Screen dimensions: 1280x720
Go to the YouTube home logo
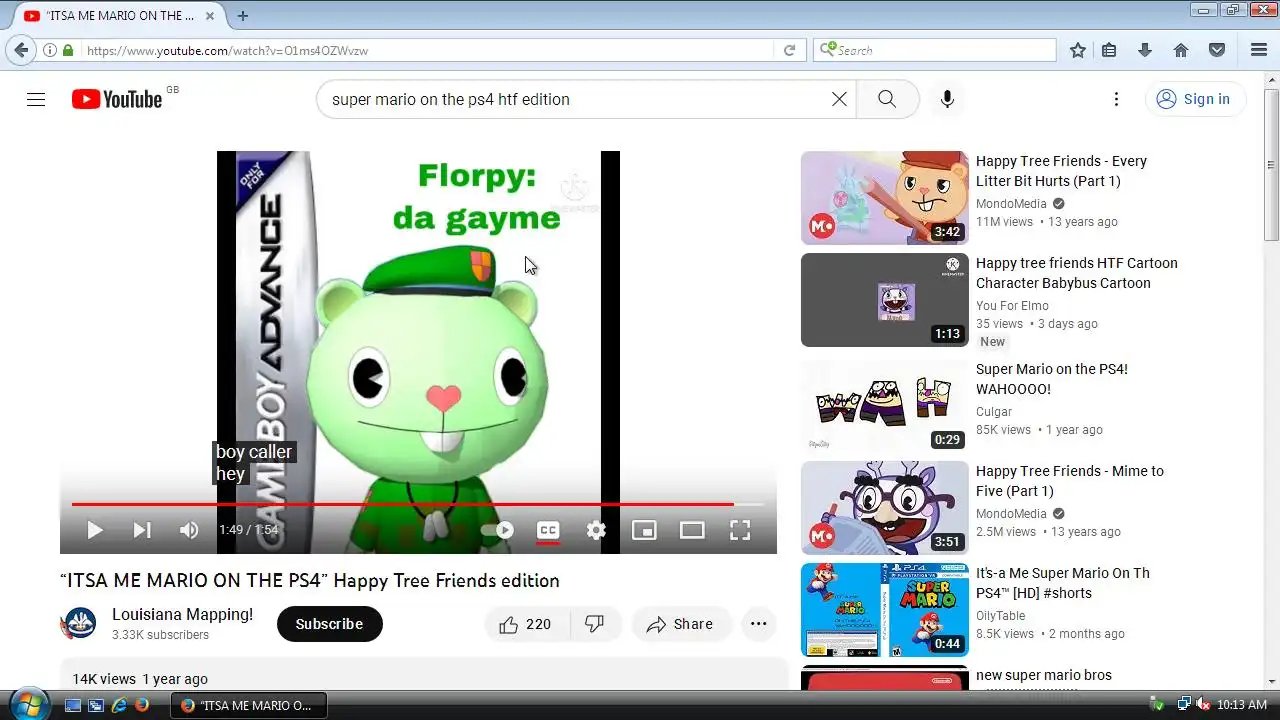(117, 99)
